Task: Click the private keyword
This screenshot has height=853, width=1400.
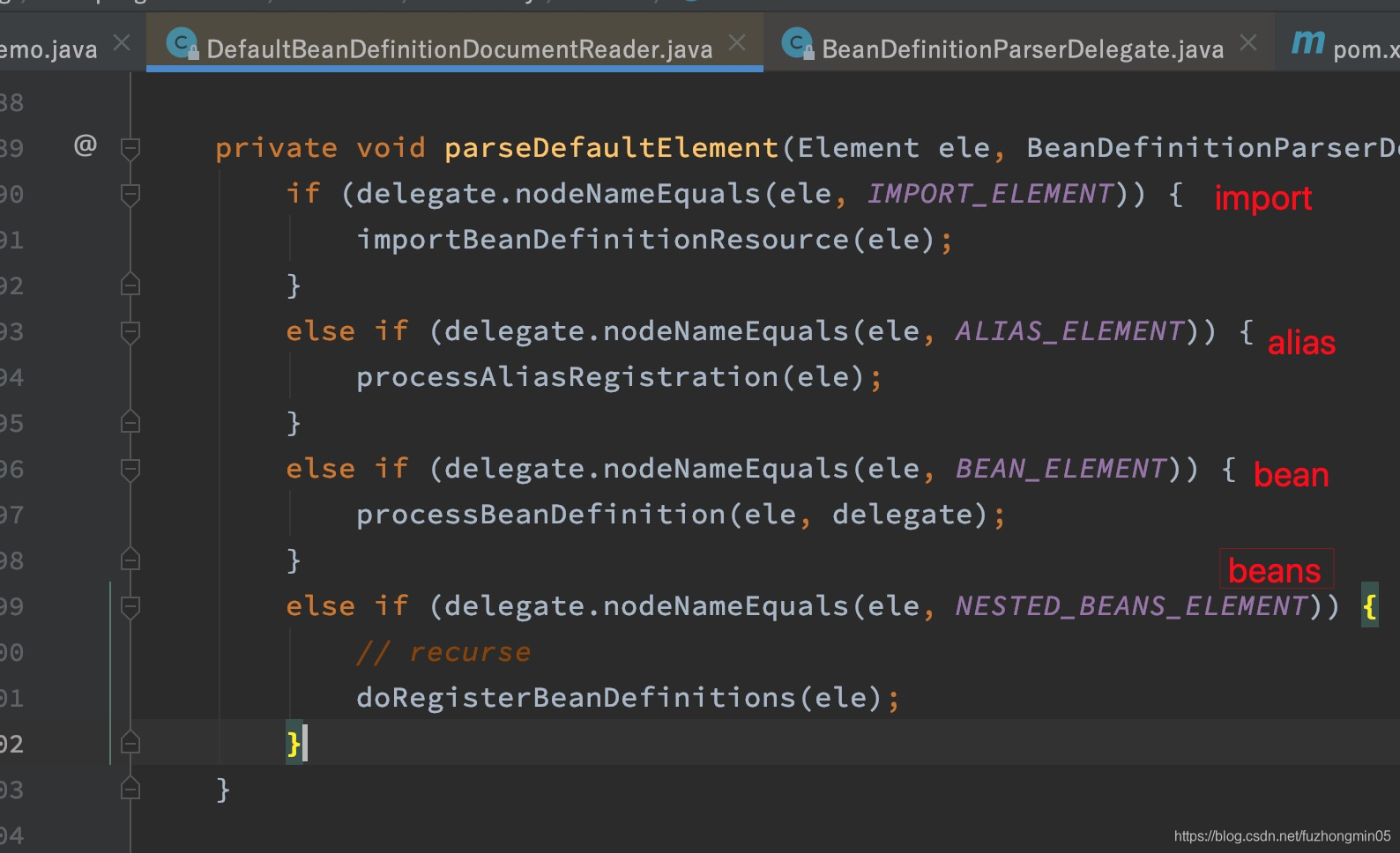Action: [276, 148]
